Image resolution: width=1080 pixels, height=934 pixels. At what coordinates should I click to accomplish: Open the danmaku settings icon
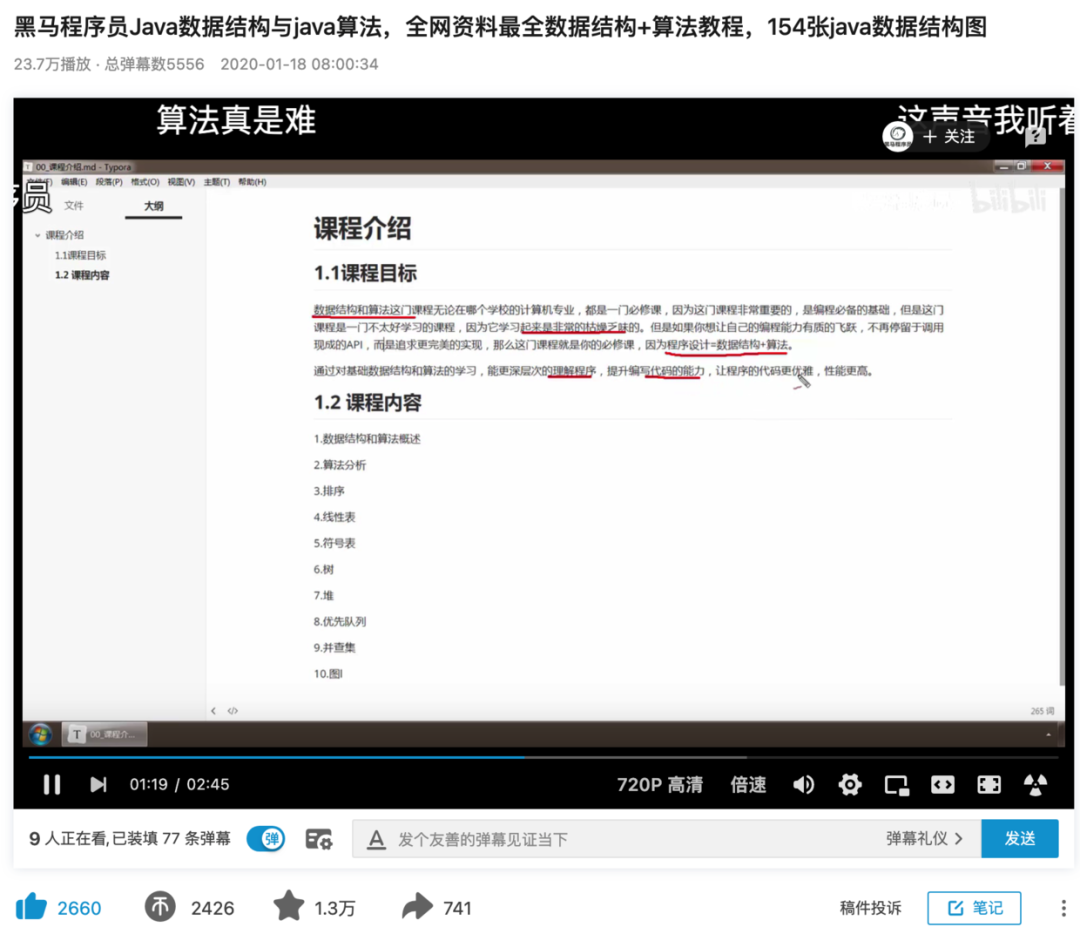tap(320, 838)
